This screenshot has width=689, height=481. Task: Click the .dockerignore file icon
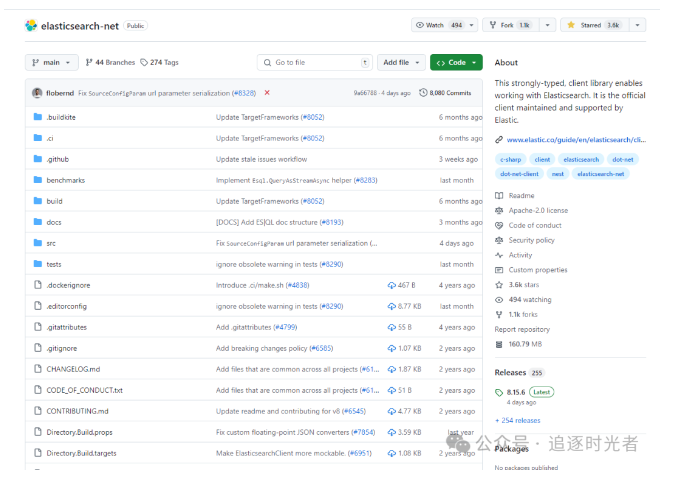pyautogui.click(x=38, y=285)
